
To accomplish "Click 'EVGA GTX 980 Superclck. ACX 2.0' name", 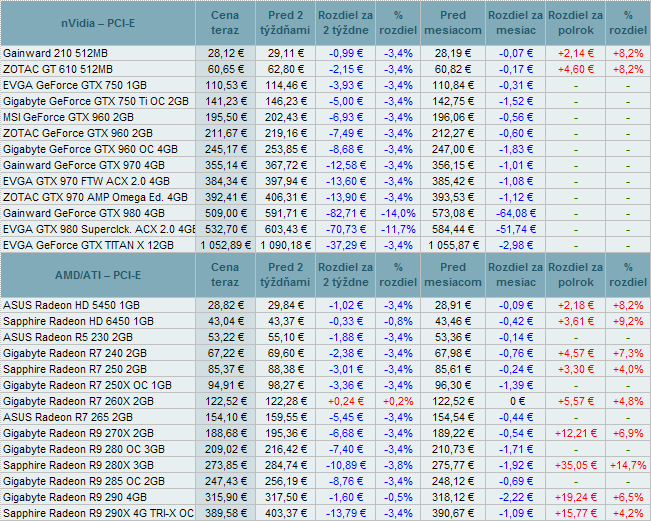I will tap(99, 229).
